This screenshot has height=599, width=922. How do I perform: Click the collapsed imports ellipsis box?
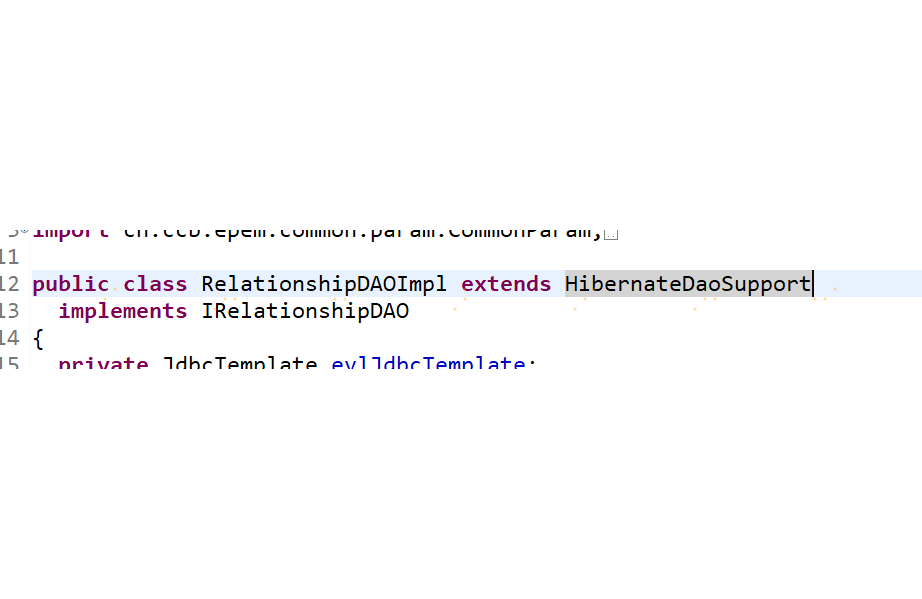click(611, 235)
